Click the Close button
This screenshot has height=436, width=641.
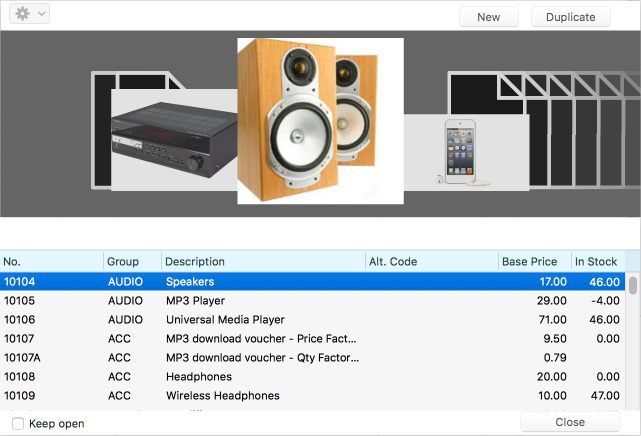tap(570, 422)
